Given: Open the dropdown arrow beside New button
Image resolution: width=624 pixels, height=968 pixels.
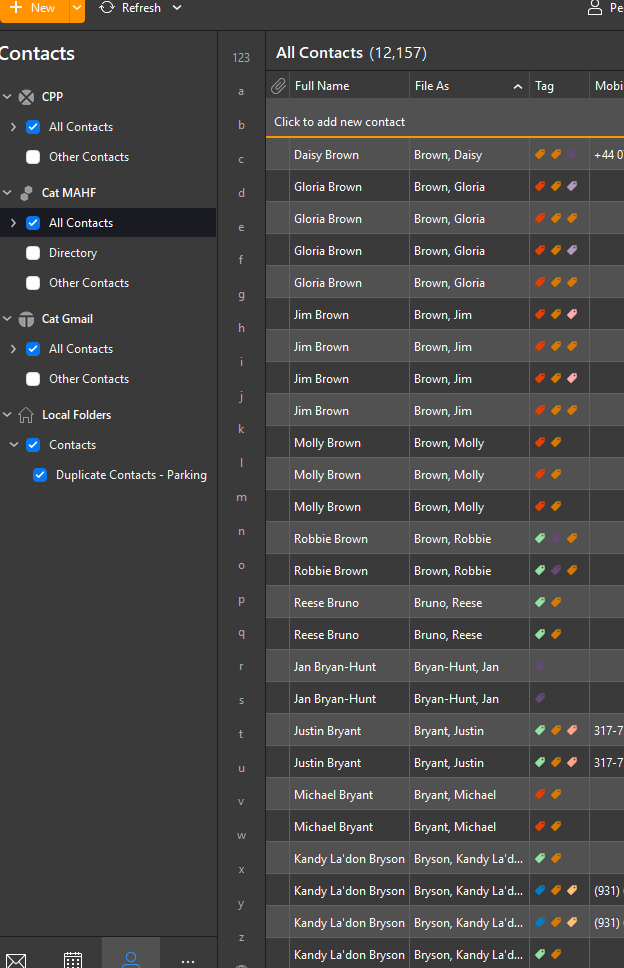Looking at the screenshot, I should point(77,8).
